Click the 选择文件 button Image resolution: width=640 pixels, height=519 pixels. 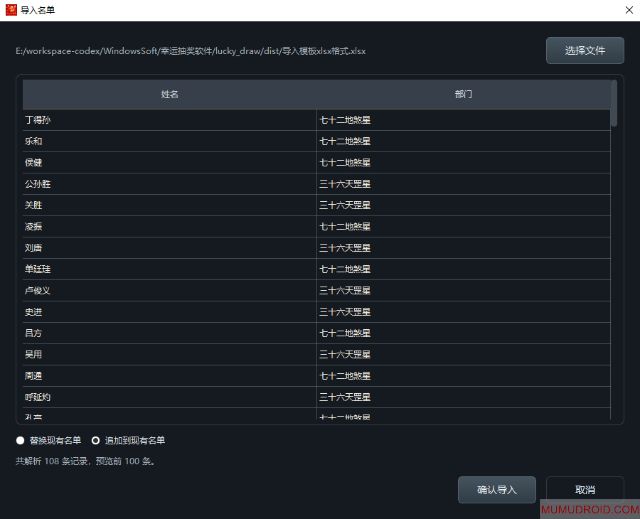point(584,51)
